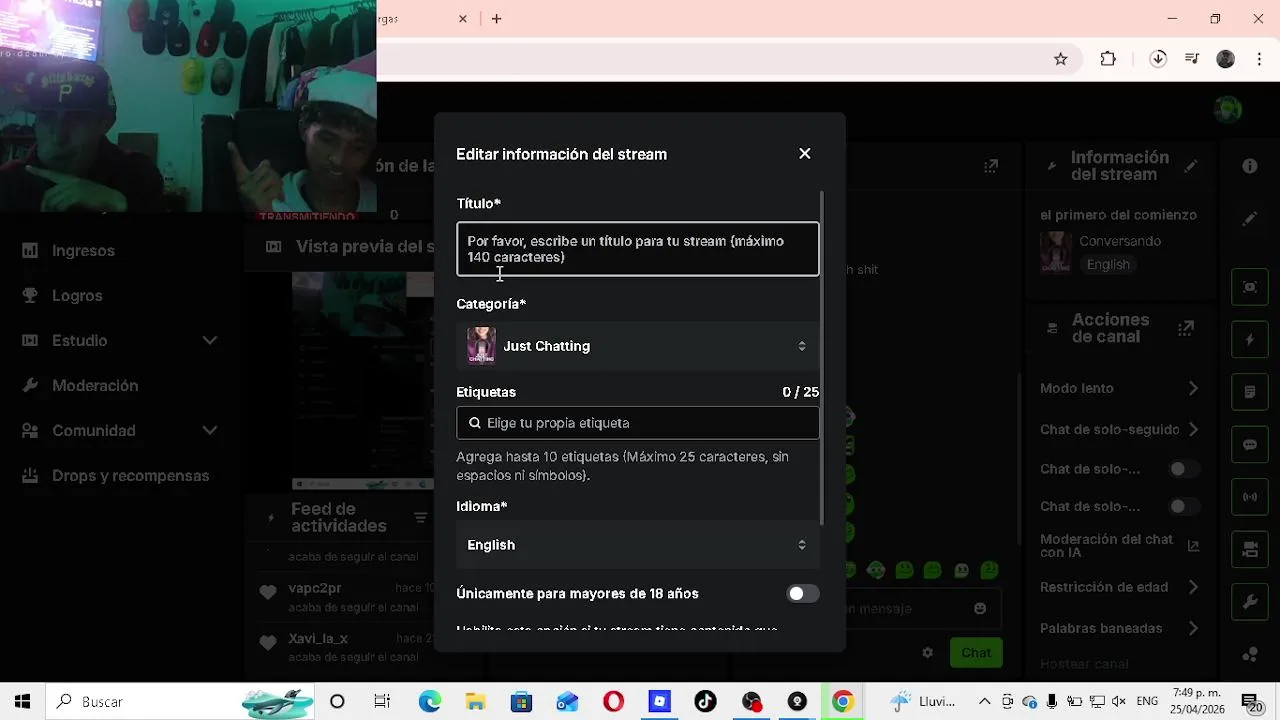
Task: Open a new browser tab
Action: coord(496,19)
